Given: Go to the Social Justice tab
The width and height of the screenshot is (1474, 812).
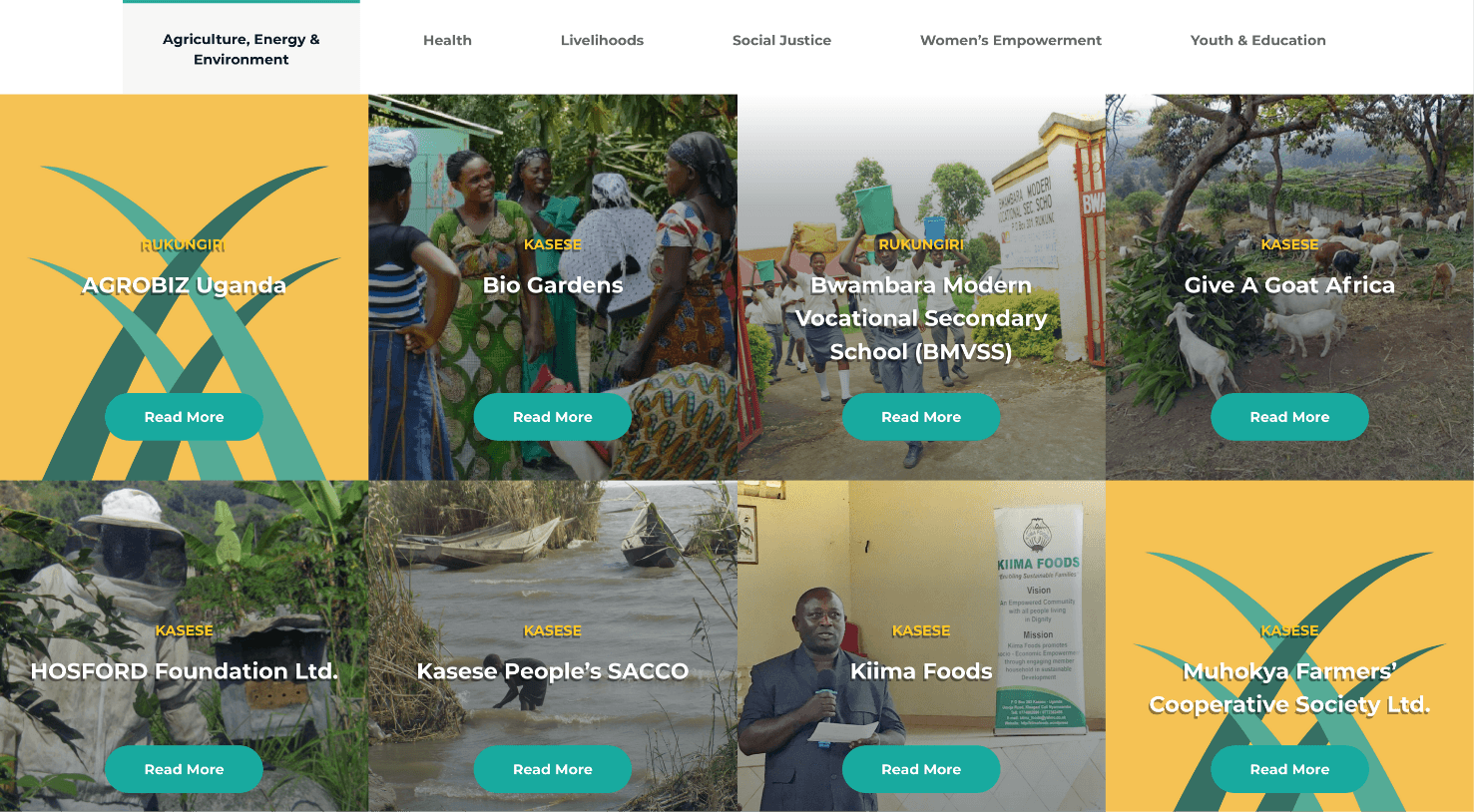Looking at the screenshot, I should coord(781,40).
